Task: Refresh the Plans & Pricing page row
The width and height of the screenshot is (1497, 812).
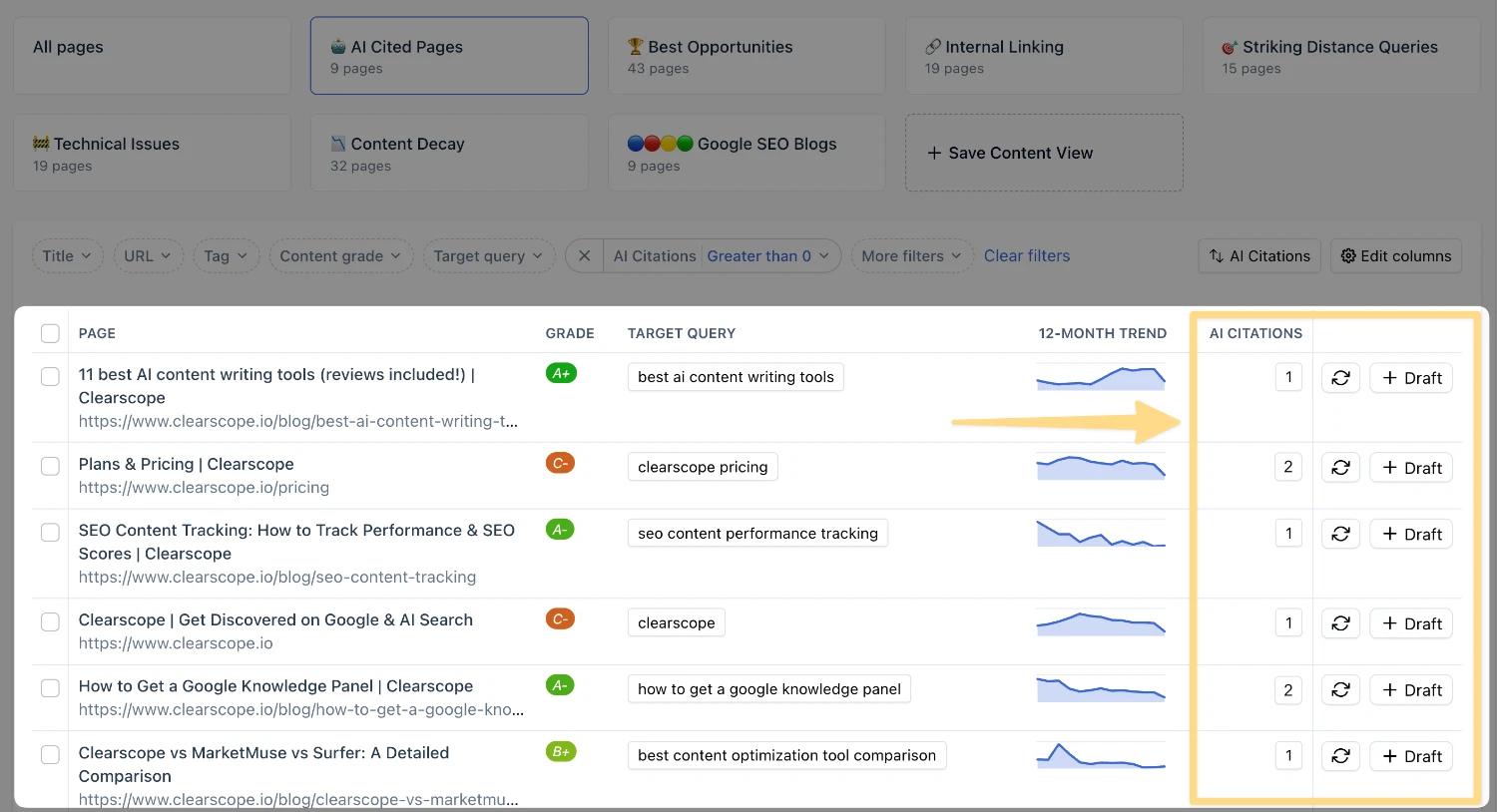Action: tap(1340, 468)
